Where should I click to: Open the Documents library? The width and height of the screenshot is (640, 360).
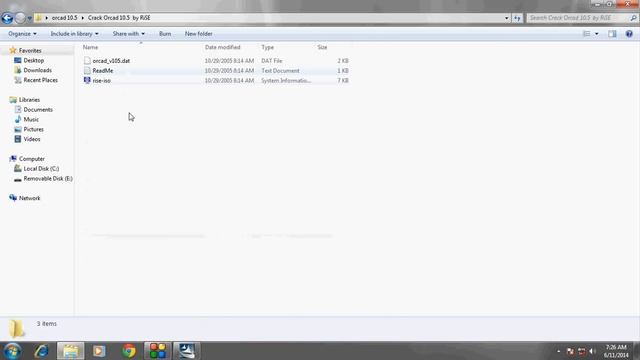tap(38, 109)
